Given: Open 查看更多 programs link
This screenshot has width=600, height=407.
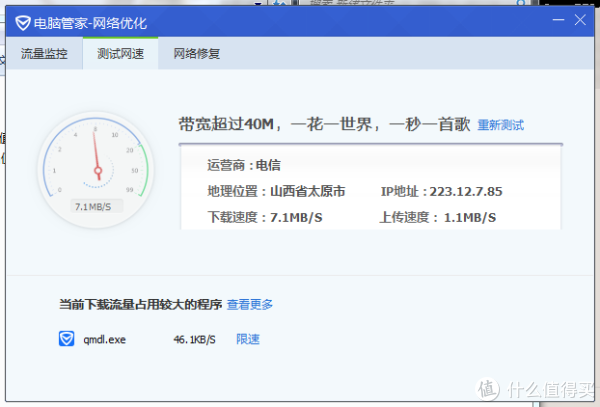Looking at the screenshot, I should point(250,304).
